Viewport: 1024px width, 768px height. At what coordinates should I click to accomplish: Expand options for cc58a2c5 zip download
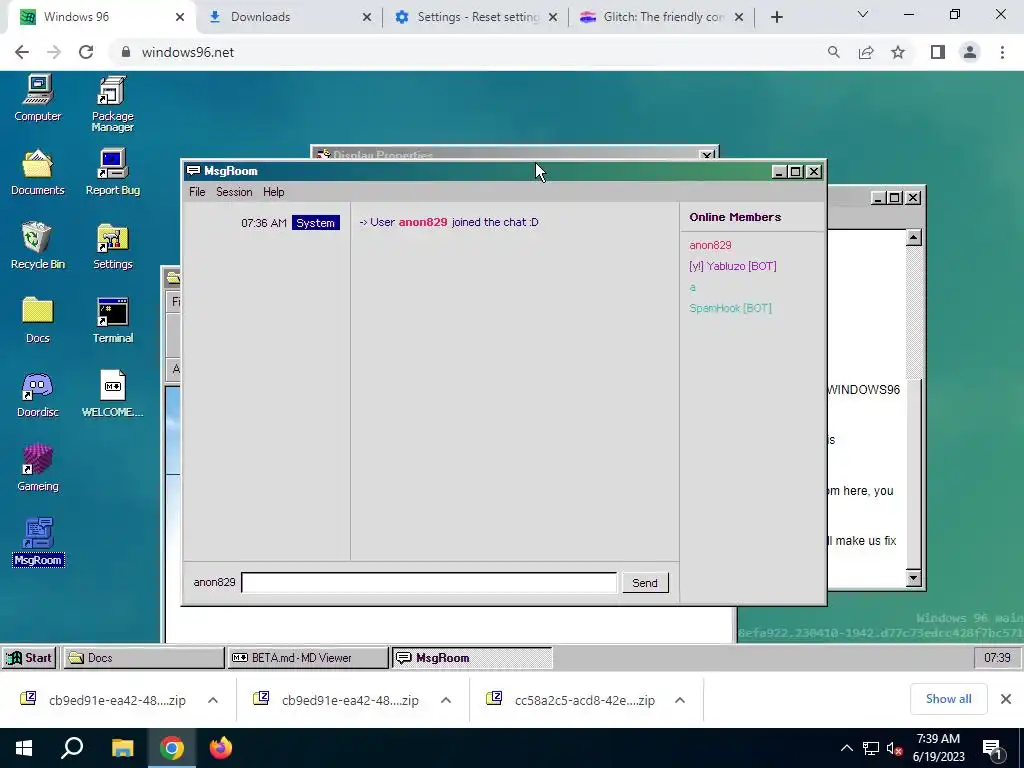680,700
